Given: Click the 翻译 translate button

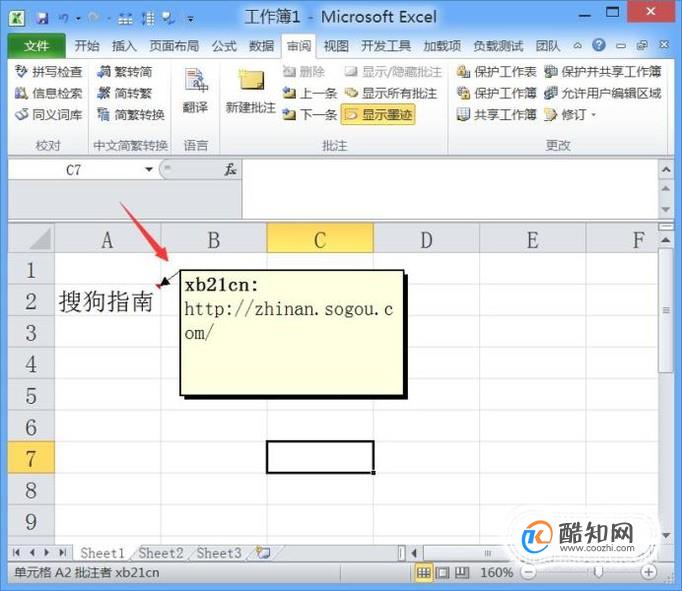Looking at the screenshot, I should tap(195, 90).
